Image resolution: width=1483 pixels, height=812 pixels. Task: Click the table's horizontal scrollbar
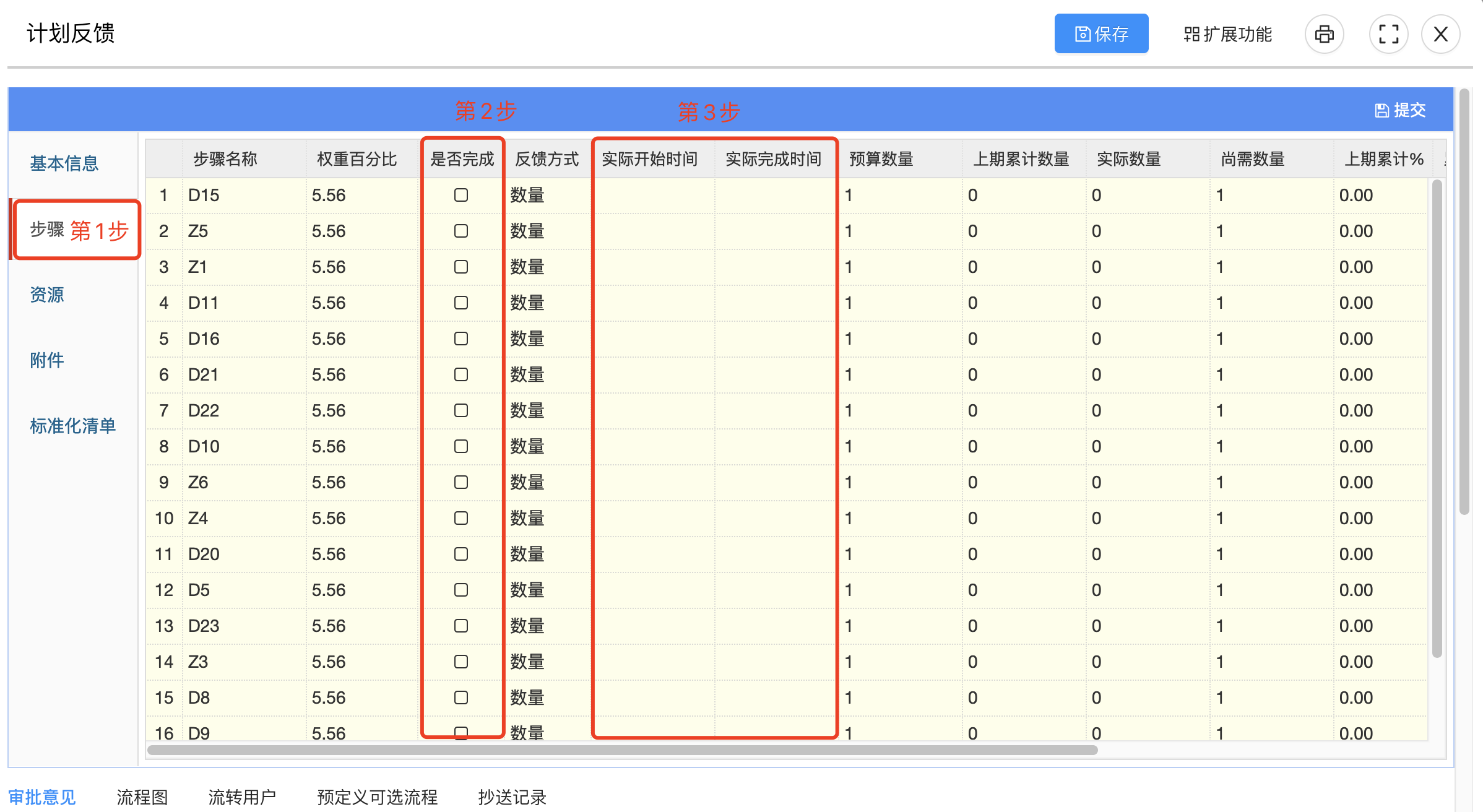tap(623, 750)
